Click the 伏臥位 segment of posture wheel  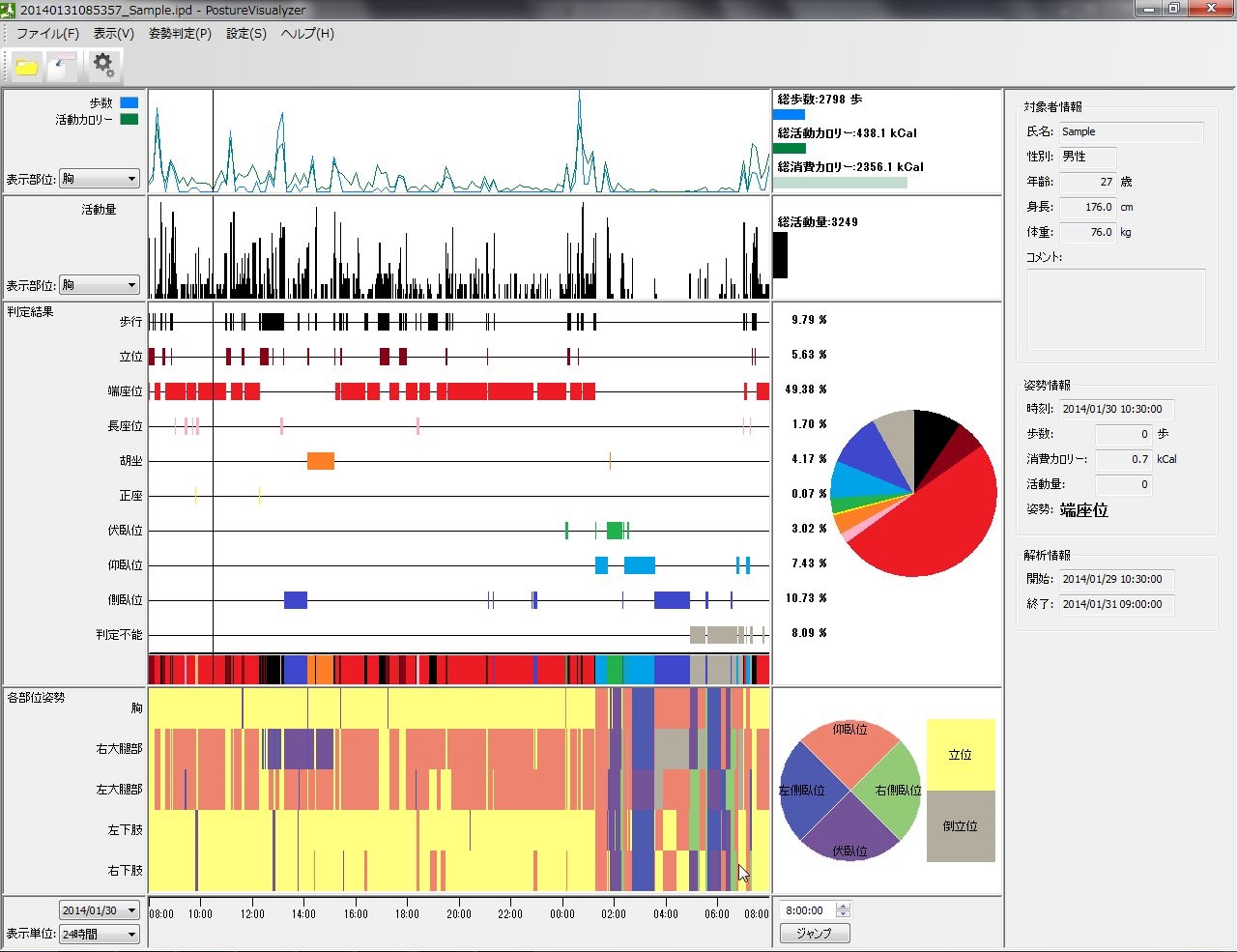tap(850, 837)
